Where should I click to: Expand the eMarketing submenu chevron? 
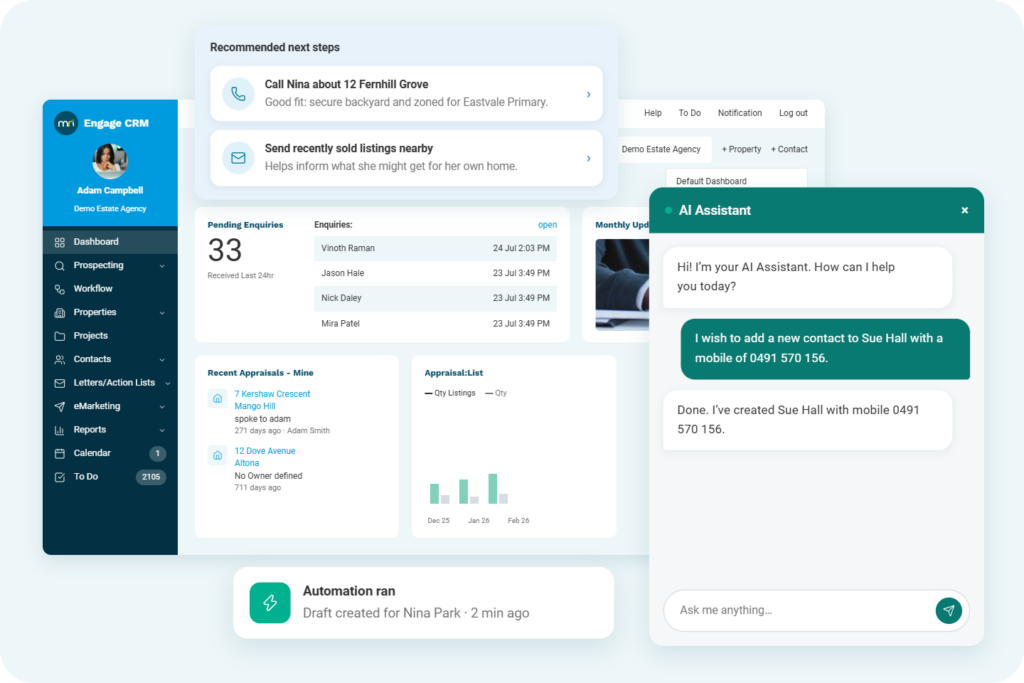162,407
